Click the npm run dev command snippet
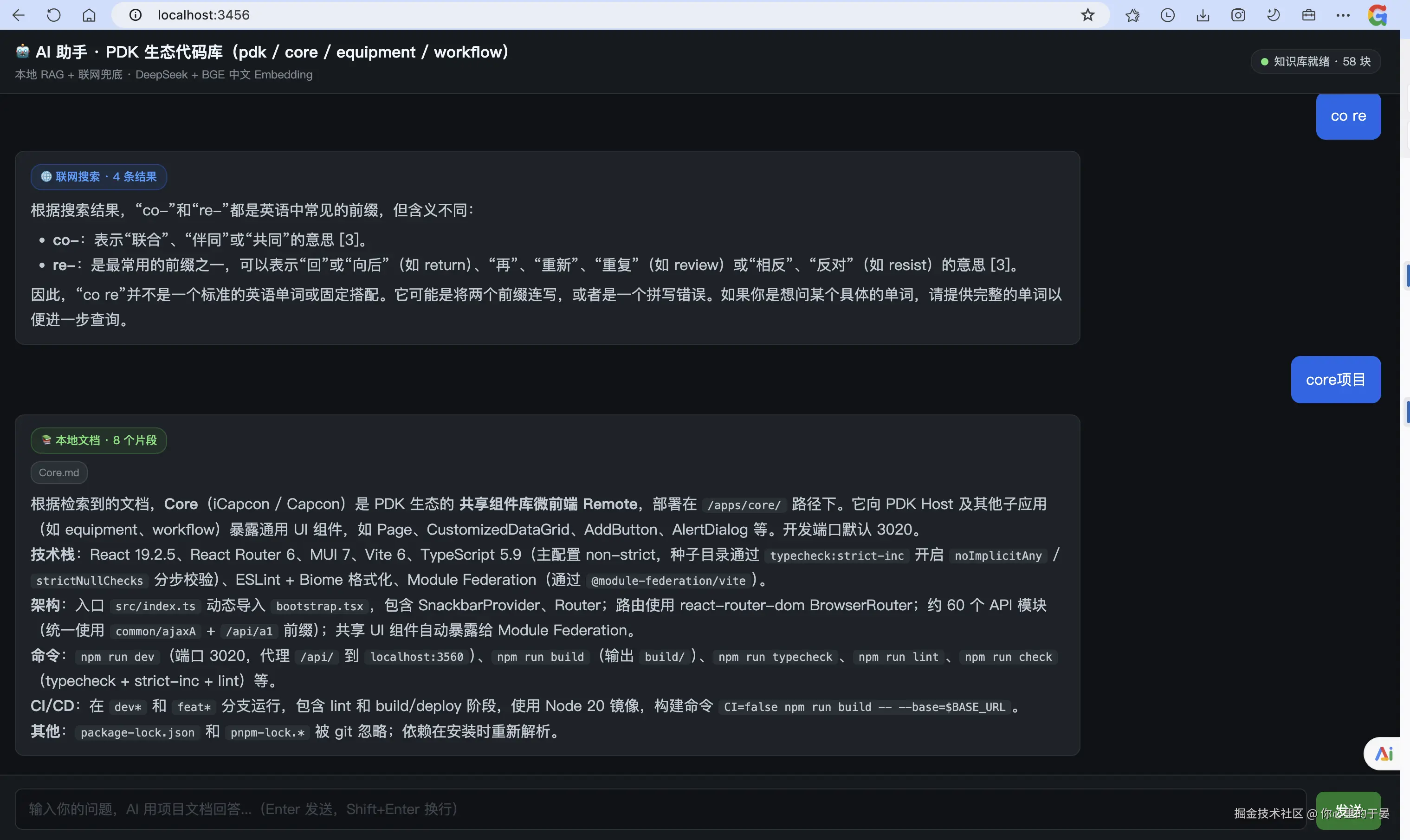This screenshot has height=840, width=1410. [x=117, y=657]
